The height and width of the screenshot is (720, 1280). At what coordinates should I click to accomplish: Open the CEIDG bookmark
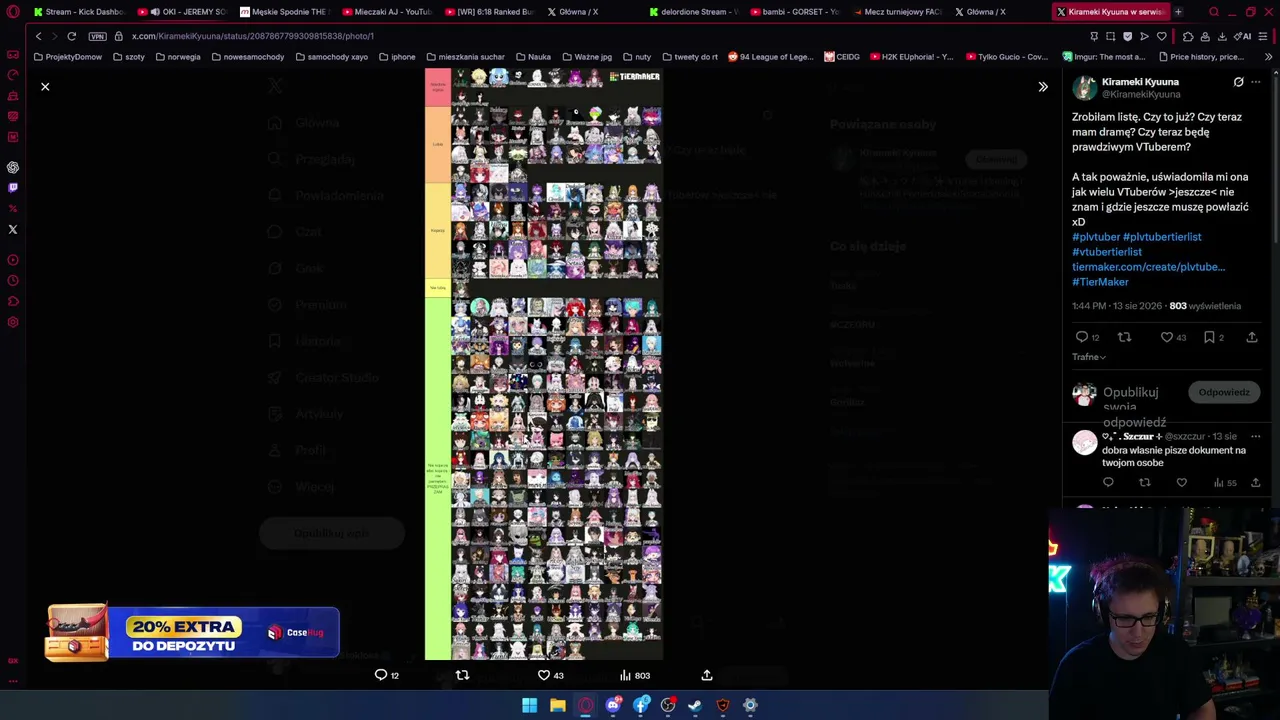pyautogui.click(x=842, y=57)
